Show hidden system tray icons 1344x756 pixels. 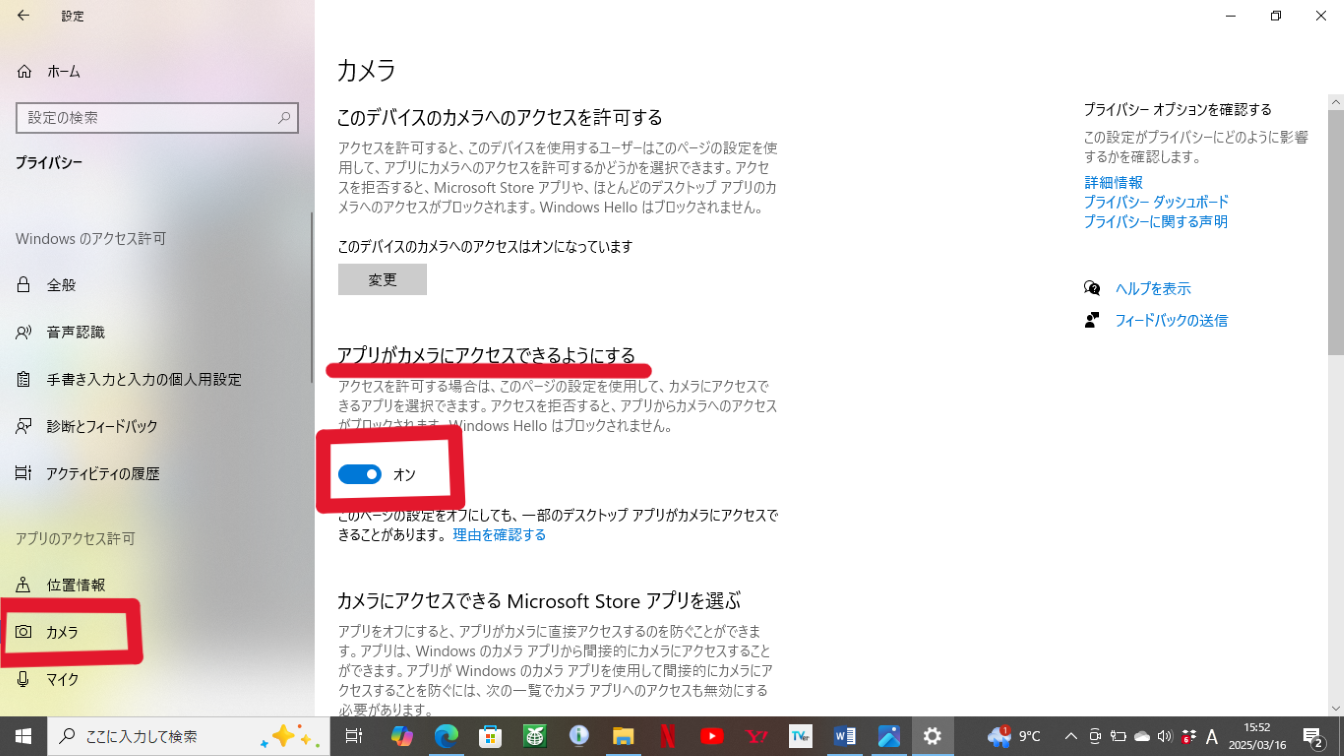1070,736
